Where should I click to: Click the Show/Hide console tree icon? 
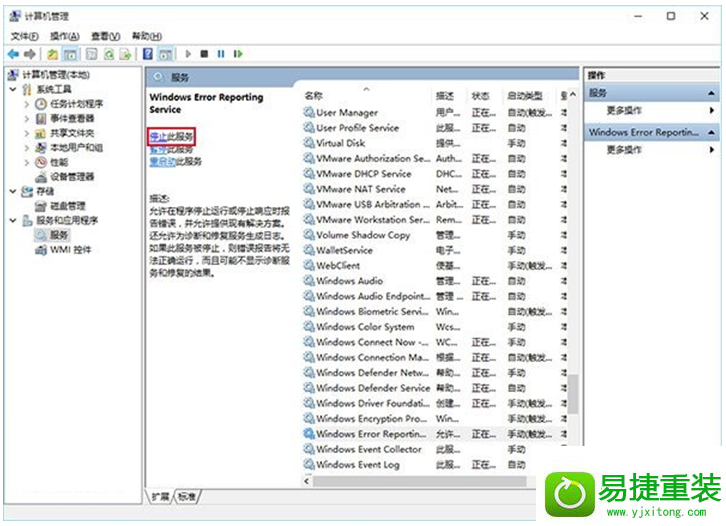click(70, 54)
